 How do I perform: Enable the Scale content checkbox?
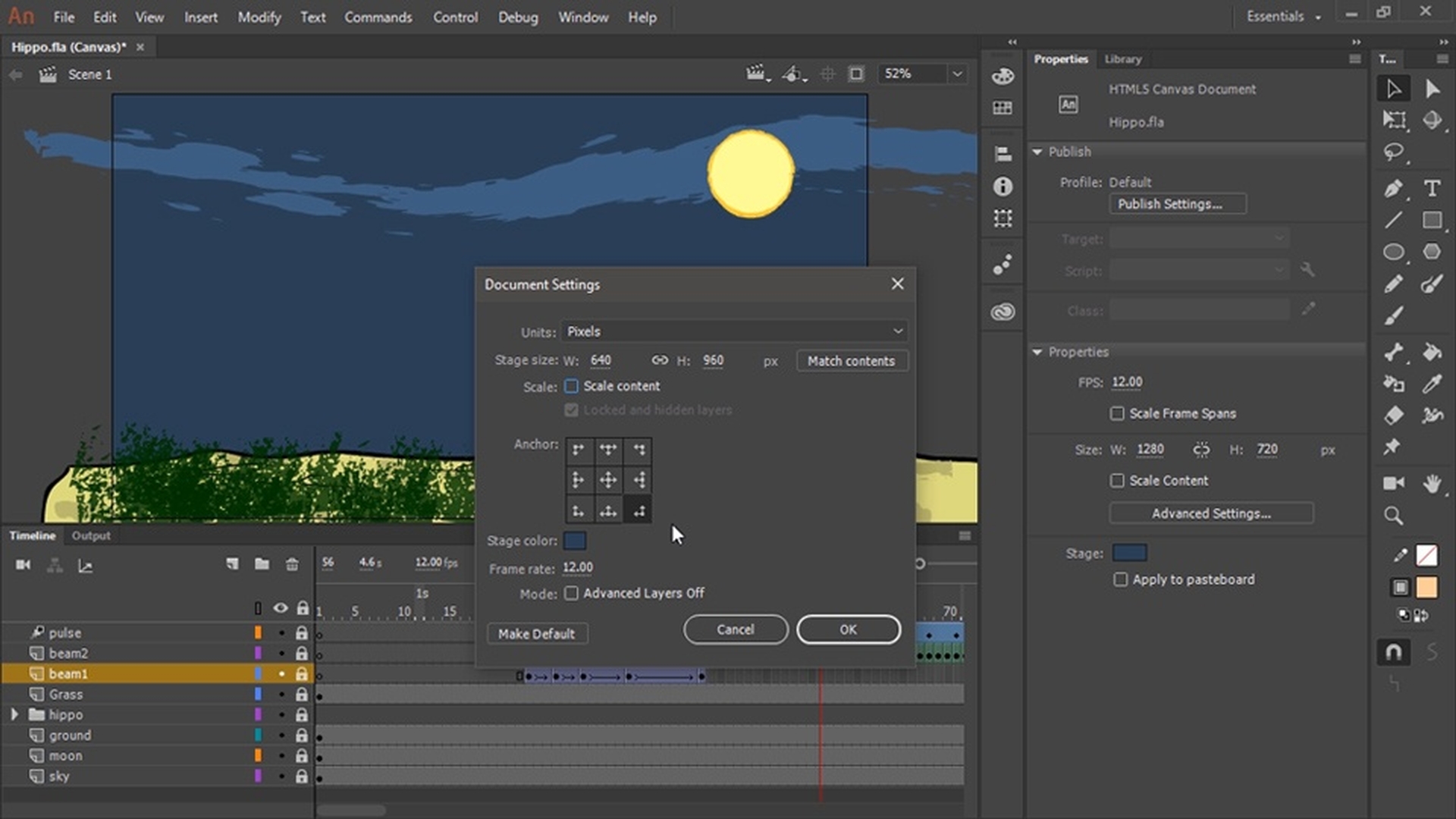tap(571, 386)
